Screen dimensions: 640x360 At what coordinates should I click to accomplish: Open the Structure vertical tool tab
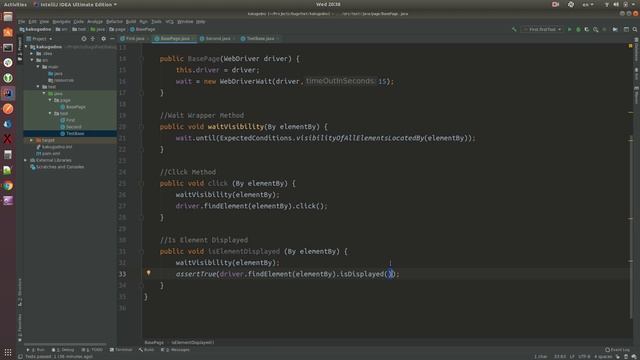click(x=20, y=293)
